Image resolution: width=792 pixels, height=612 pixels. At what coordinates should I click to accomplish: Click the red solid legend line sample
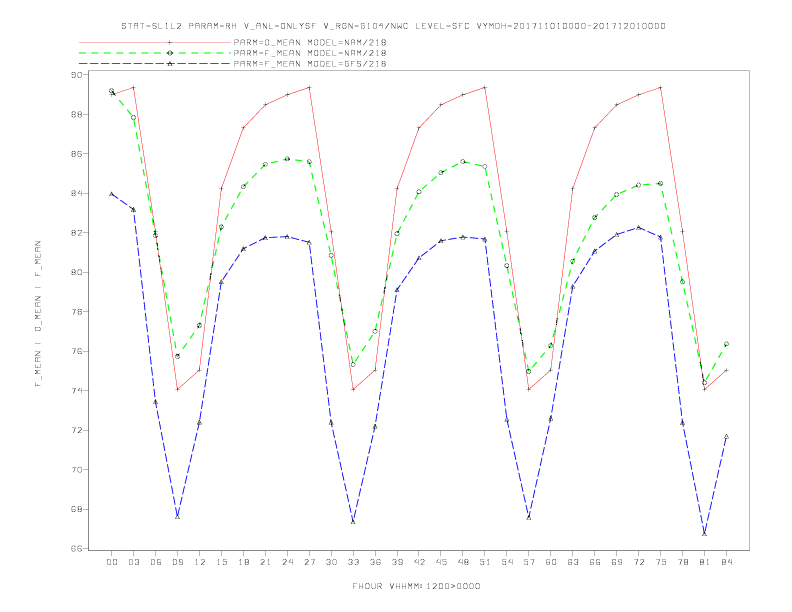point(155,42)
